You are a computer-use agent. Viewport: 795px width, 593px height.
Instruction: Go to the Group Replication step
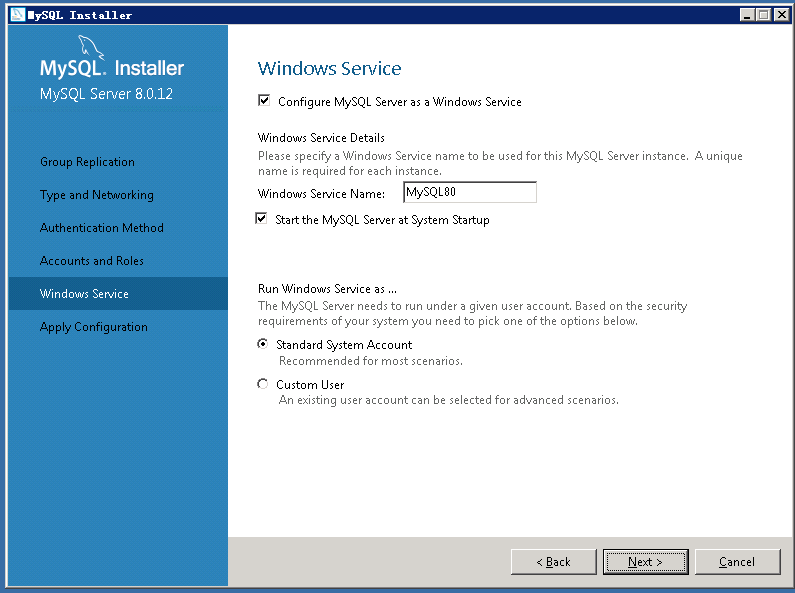87,162
